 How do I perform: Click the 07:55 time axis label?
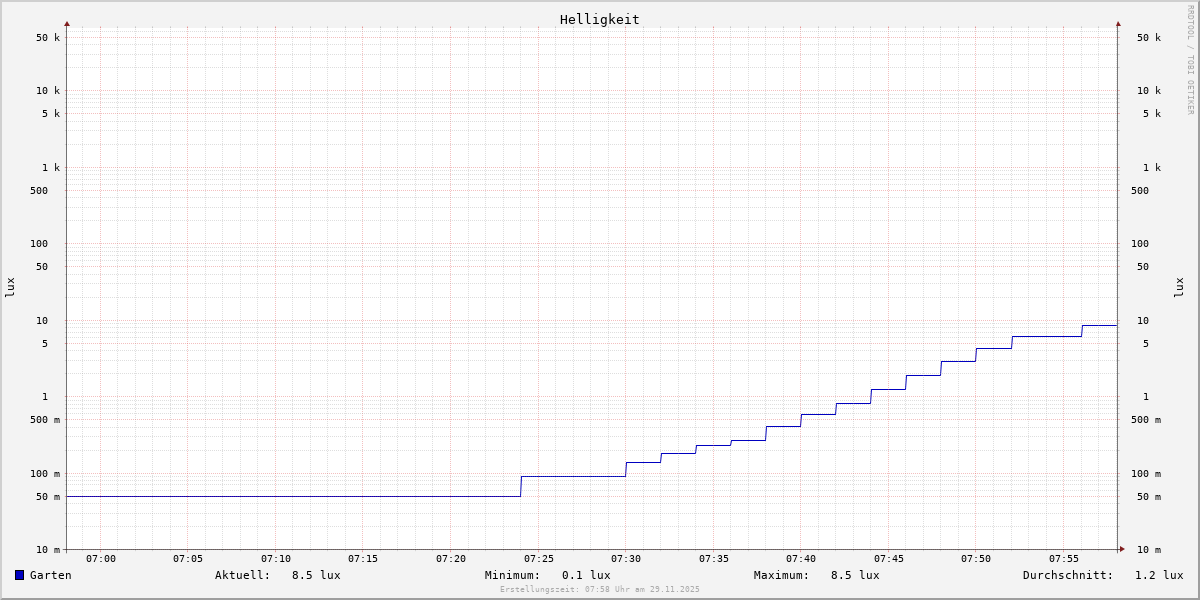[1063, 559]
